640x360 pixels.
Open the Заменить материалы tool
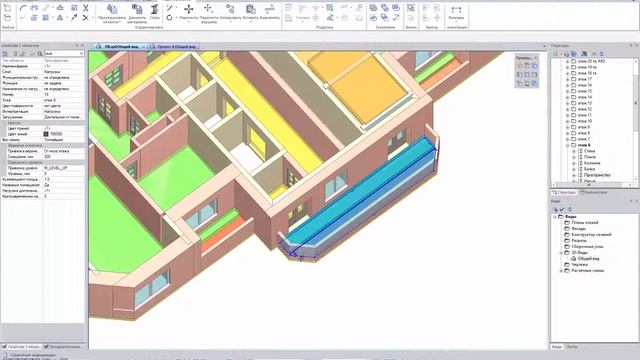137,13
